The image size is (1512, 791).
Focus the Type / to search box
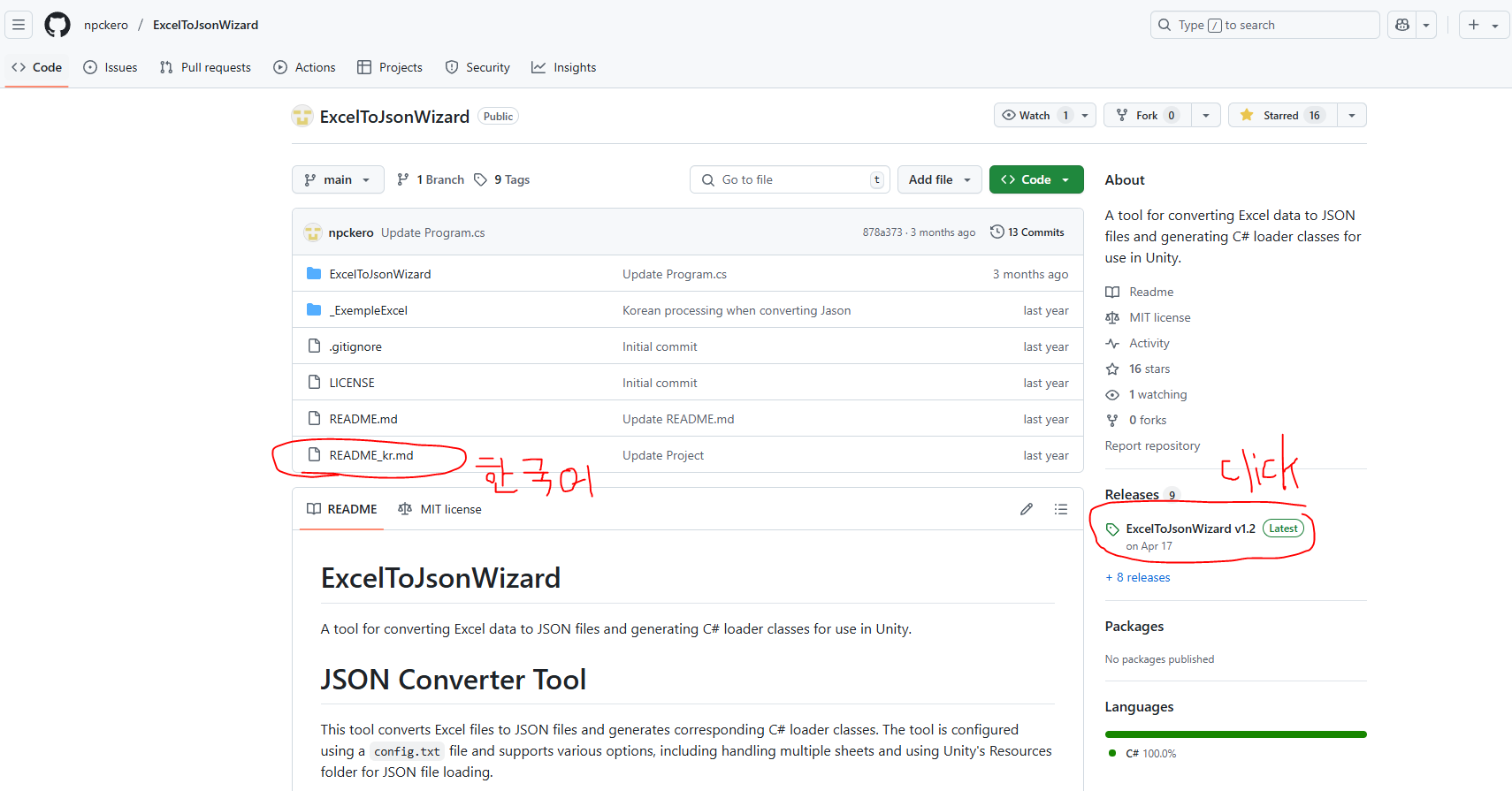pos(1265,25)
